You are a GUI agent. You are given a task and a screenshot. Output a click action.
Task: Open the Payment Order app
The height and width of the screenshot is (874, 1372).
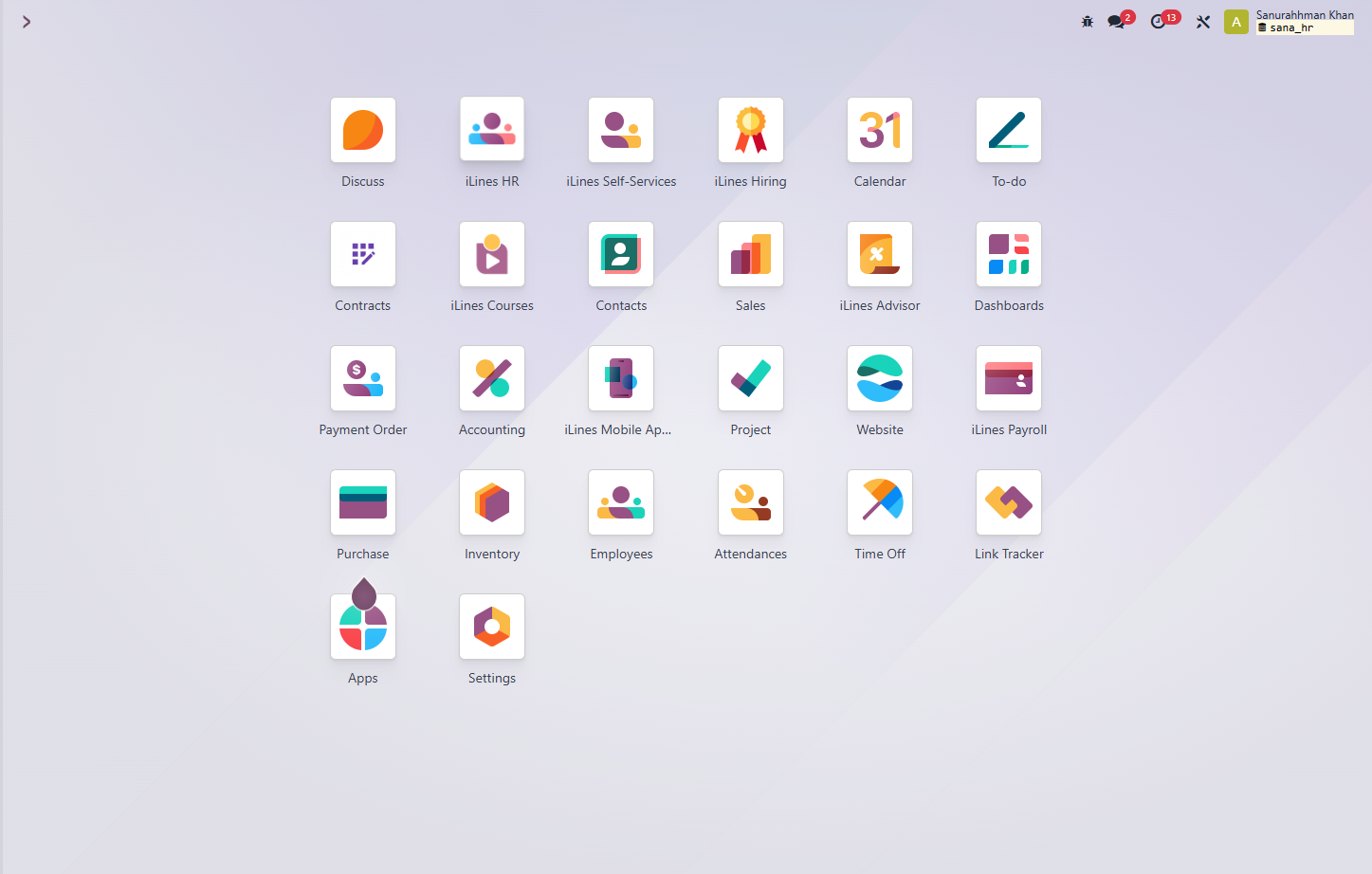363,378
